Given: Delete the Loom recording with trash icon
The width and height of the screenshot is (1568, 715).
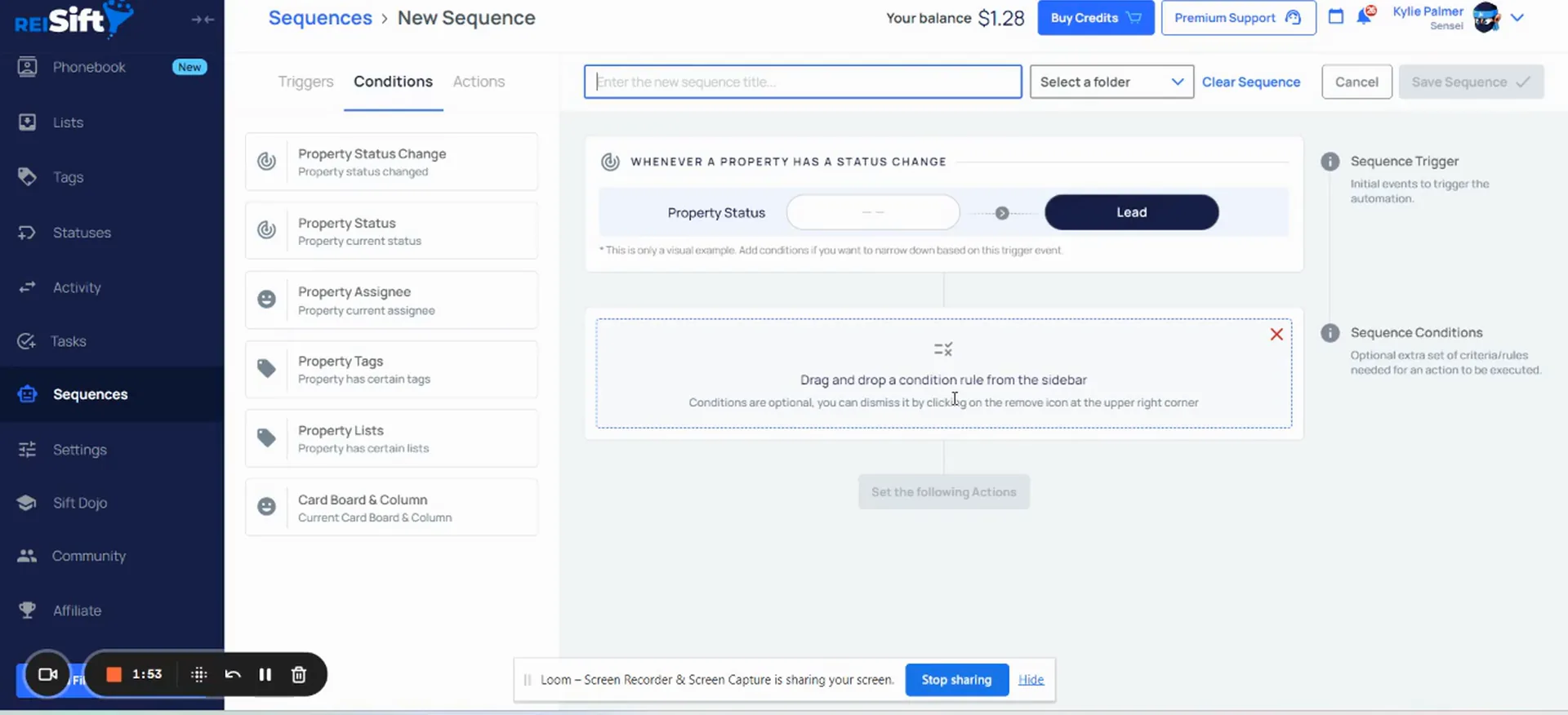Looking at the screenshot, I should click(x=299, y=674).
